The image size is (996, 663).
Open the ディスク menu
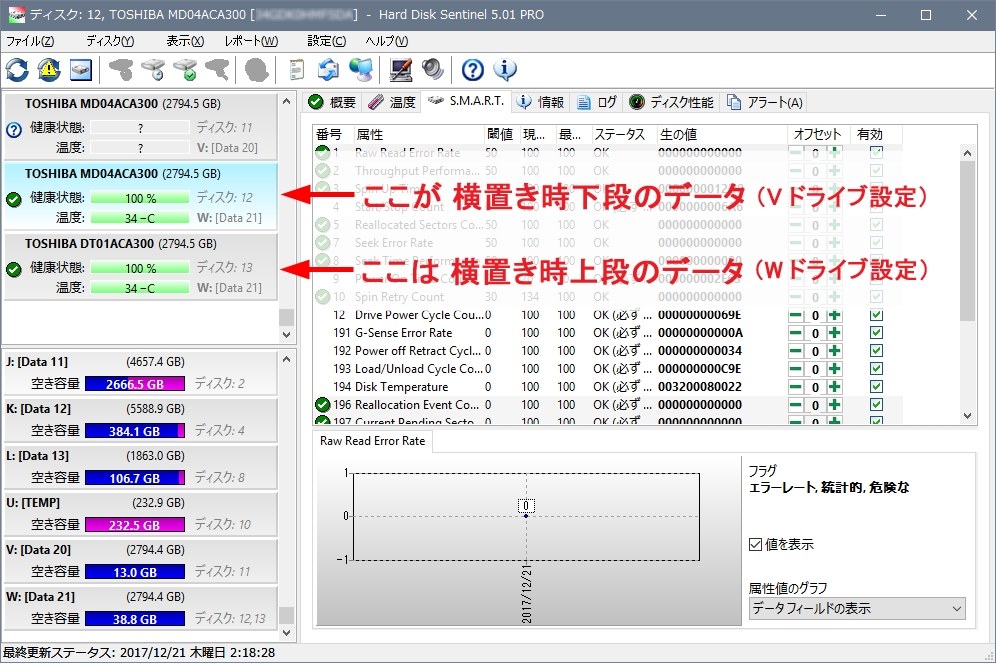(110, 41)
